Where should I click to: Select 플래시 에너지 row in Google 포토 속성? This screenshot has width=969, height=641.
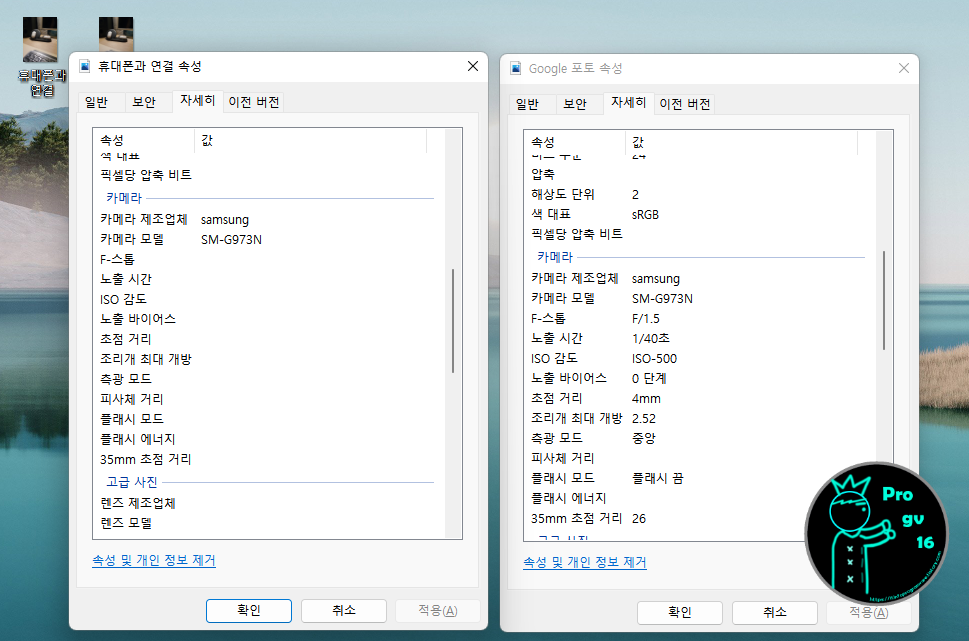698,498
